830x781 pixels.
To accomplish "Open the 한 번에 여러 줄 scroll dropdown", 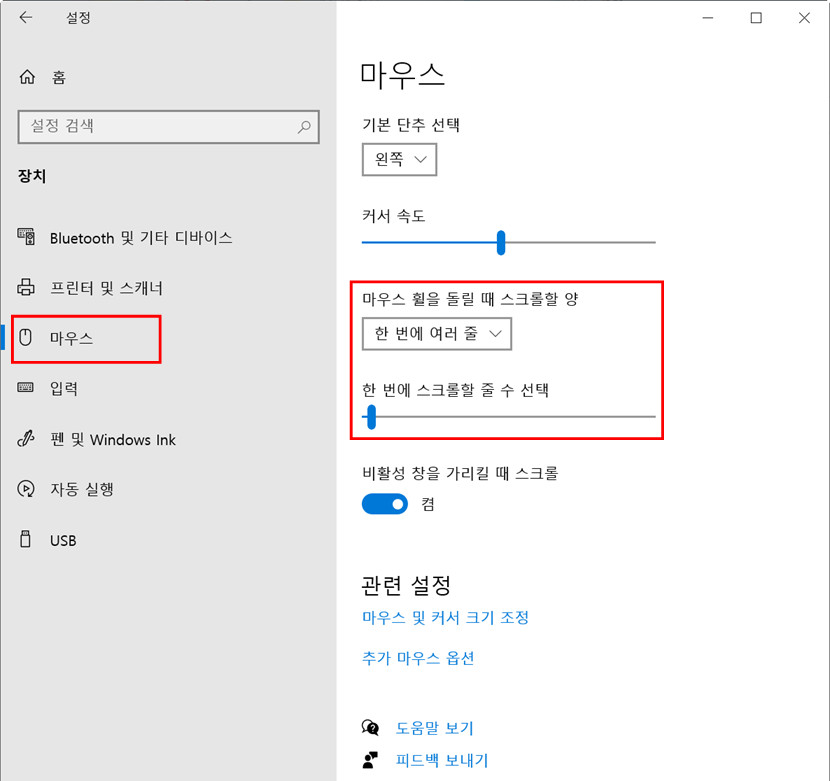I will pyautogui.click(x=437, y=334).
